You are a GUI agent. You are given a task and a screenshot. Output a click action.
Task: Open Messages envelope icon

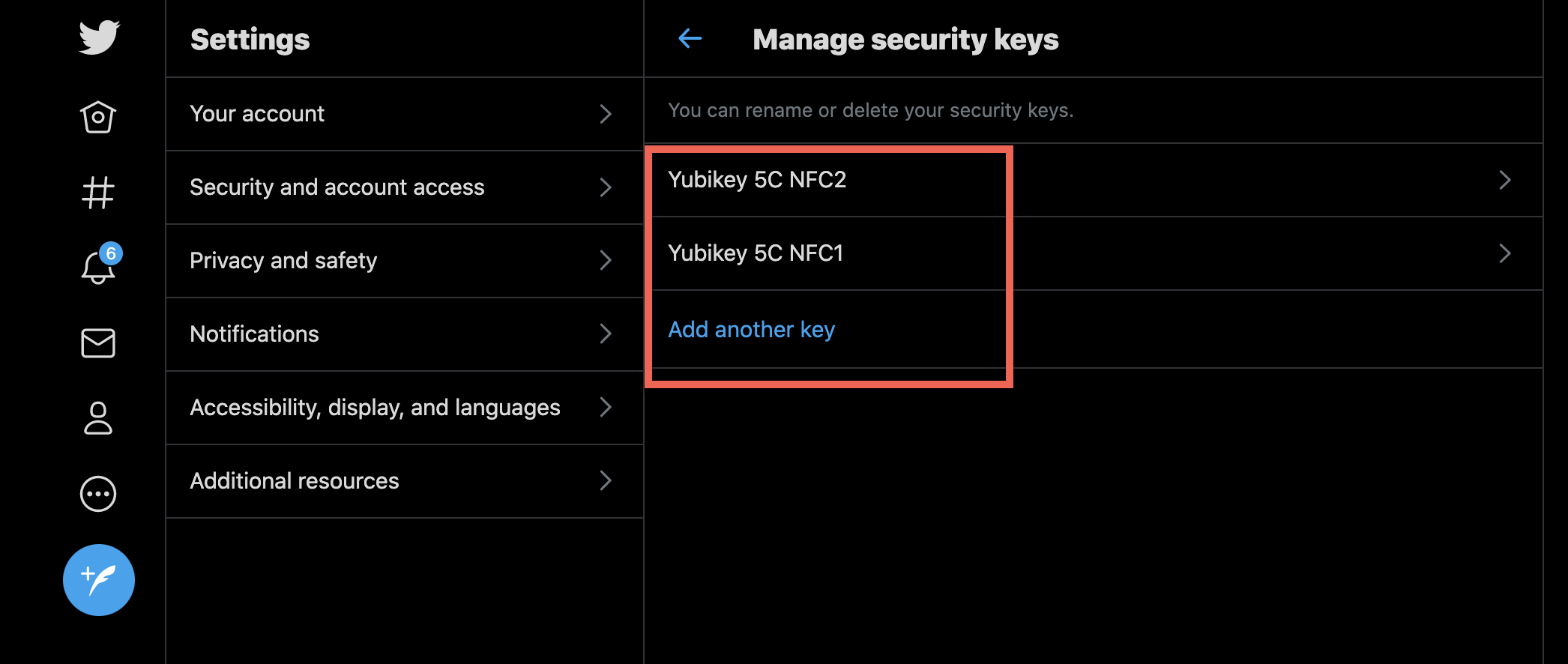98,343
